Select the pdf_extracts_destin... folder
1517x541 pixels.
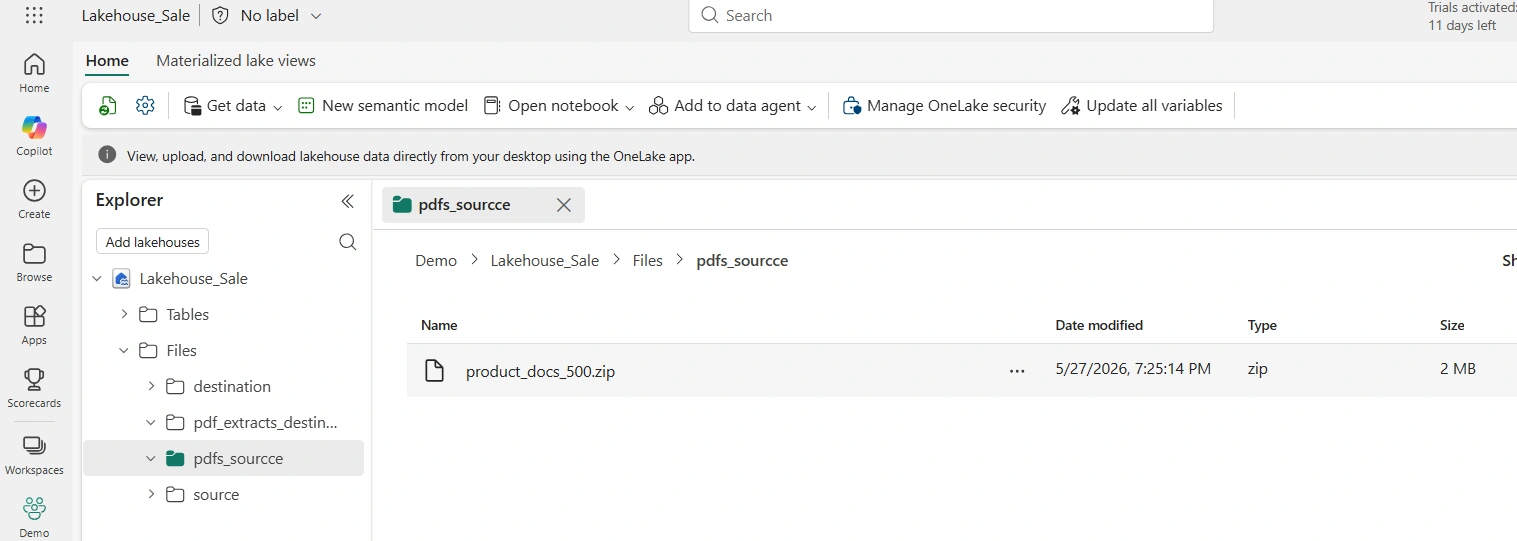(x=266, y=423)
